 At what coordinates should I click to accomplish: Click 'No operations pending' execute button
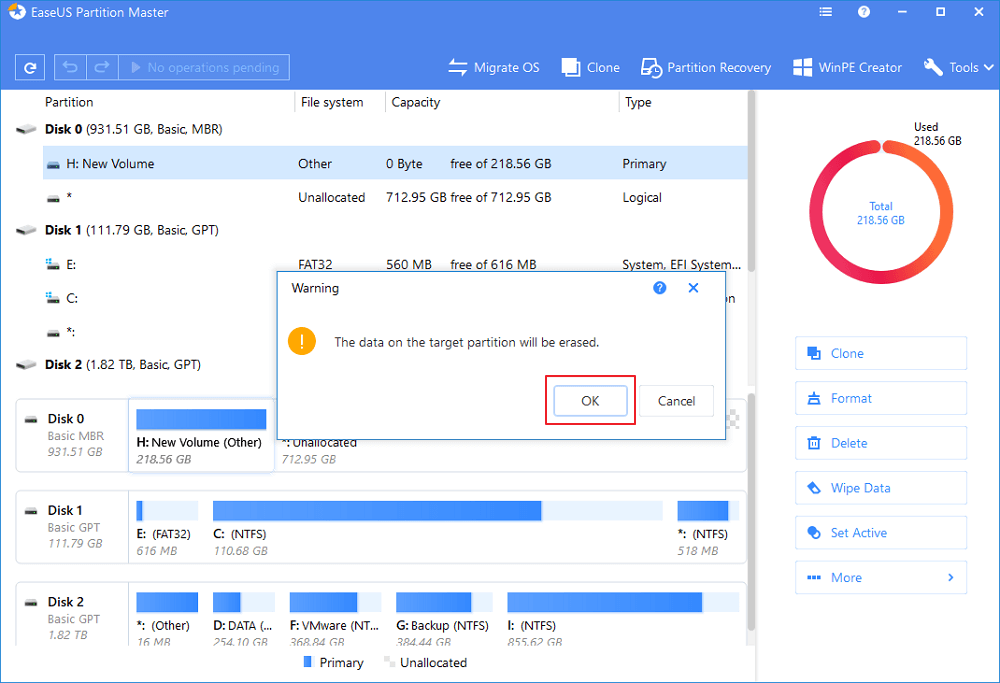(x=204, y=67)
